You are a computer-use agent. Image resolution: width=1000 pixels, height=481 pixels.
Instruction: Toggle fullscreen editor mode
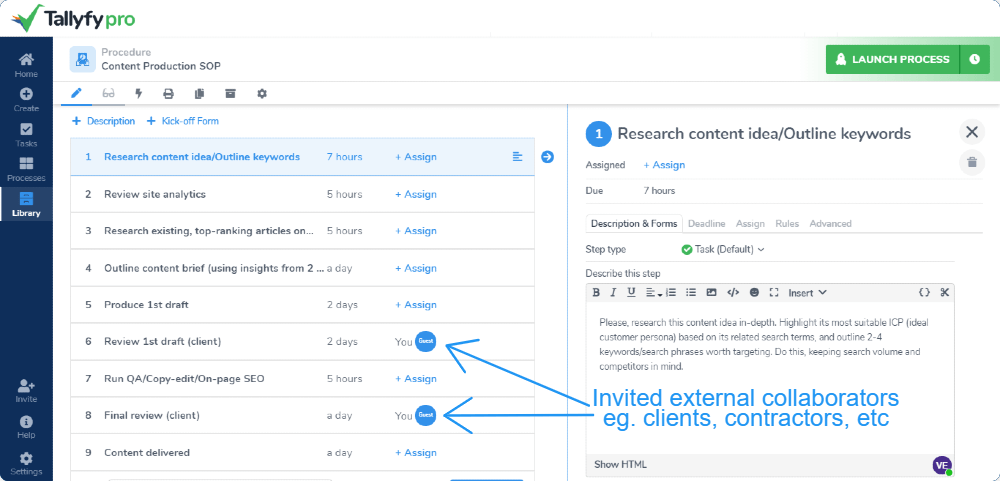(x=774, y=293)
